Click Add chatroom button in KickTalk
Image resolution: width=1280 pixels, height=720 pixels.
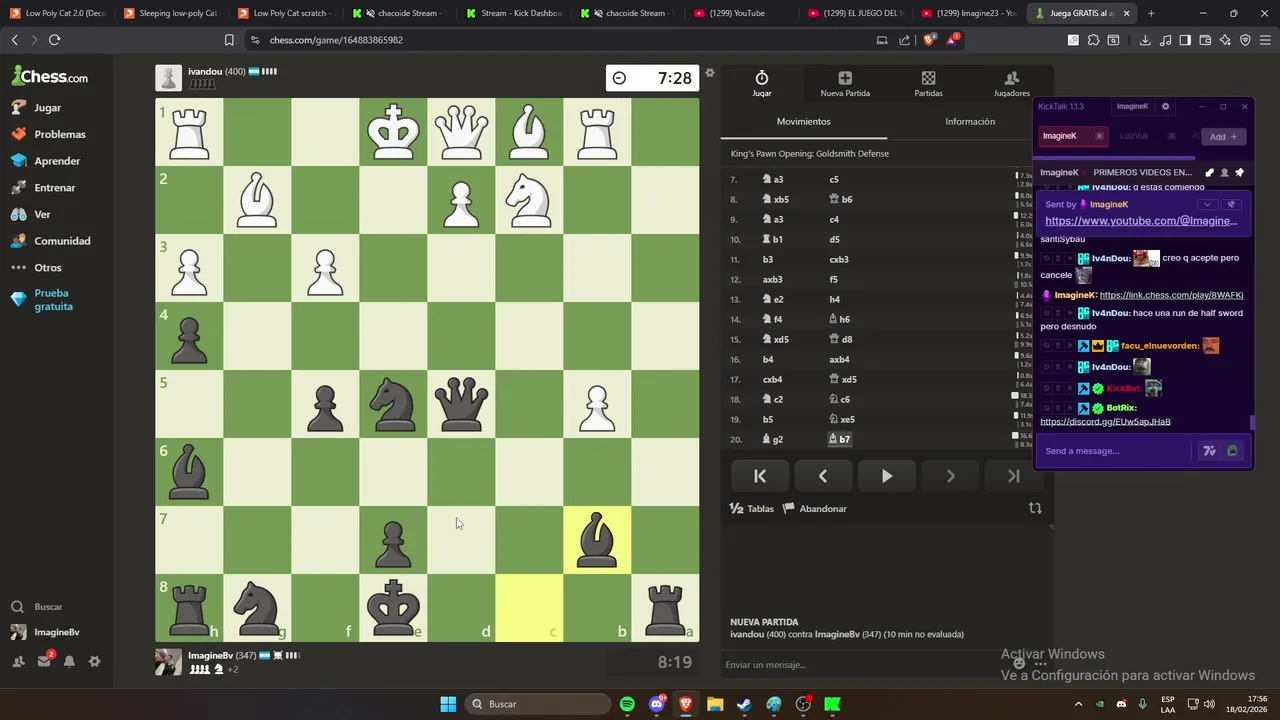[x=1223, y=136]
